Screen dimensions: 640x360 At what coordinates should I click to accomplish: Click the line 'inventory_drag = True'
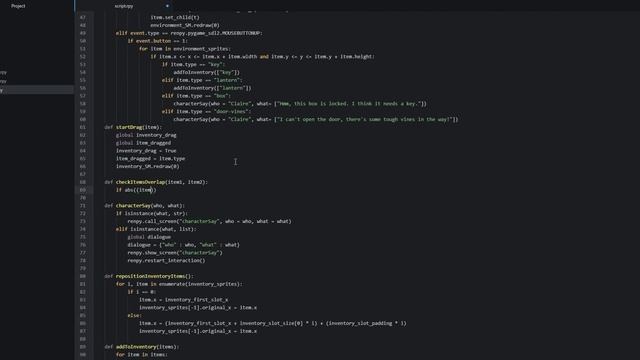click(x=146, y=151)
